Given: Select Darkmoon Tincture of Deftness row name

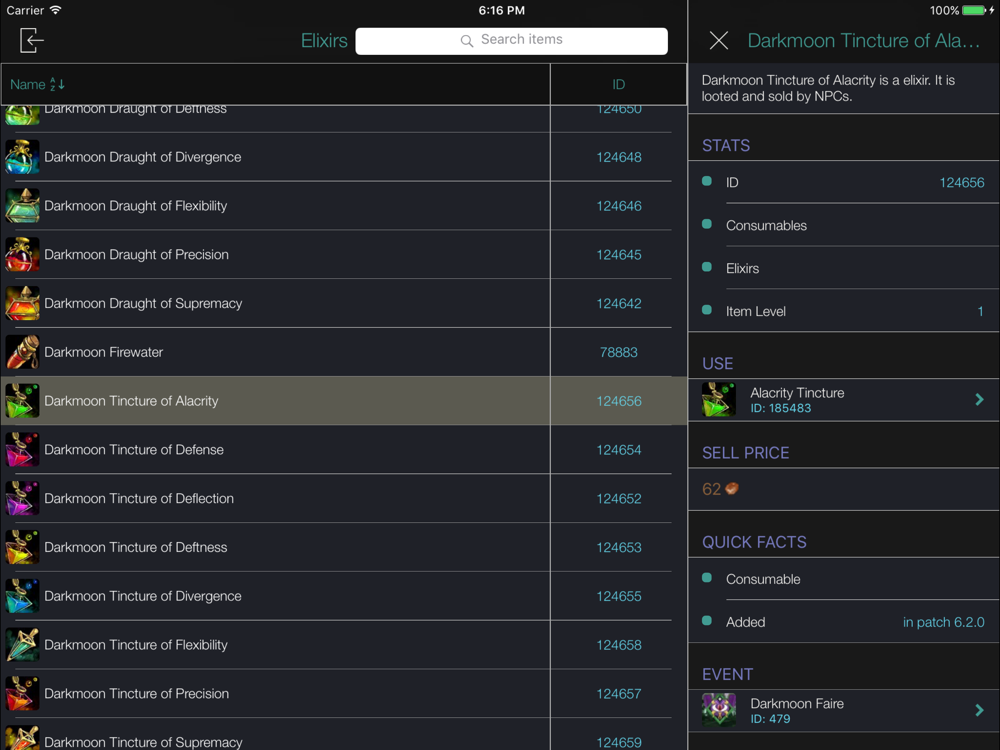Looking at the screenshot, I should 136,547.
